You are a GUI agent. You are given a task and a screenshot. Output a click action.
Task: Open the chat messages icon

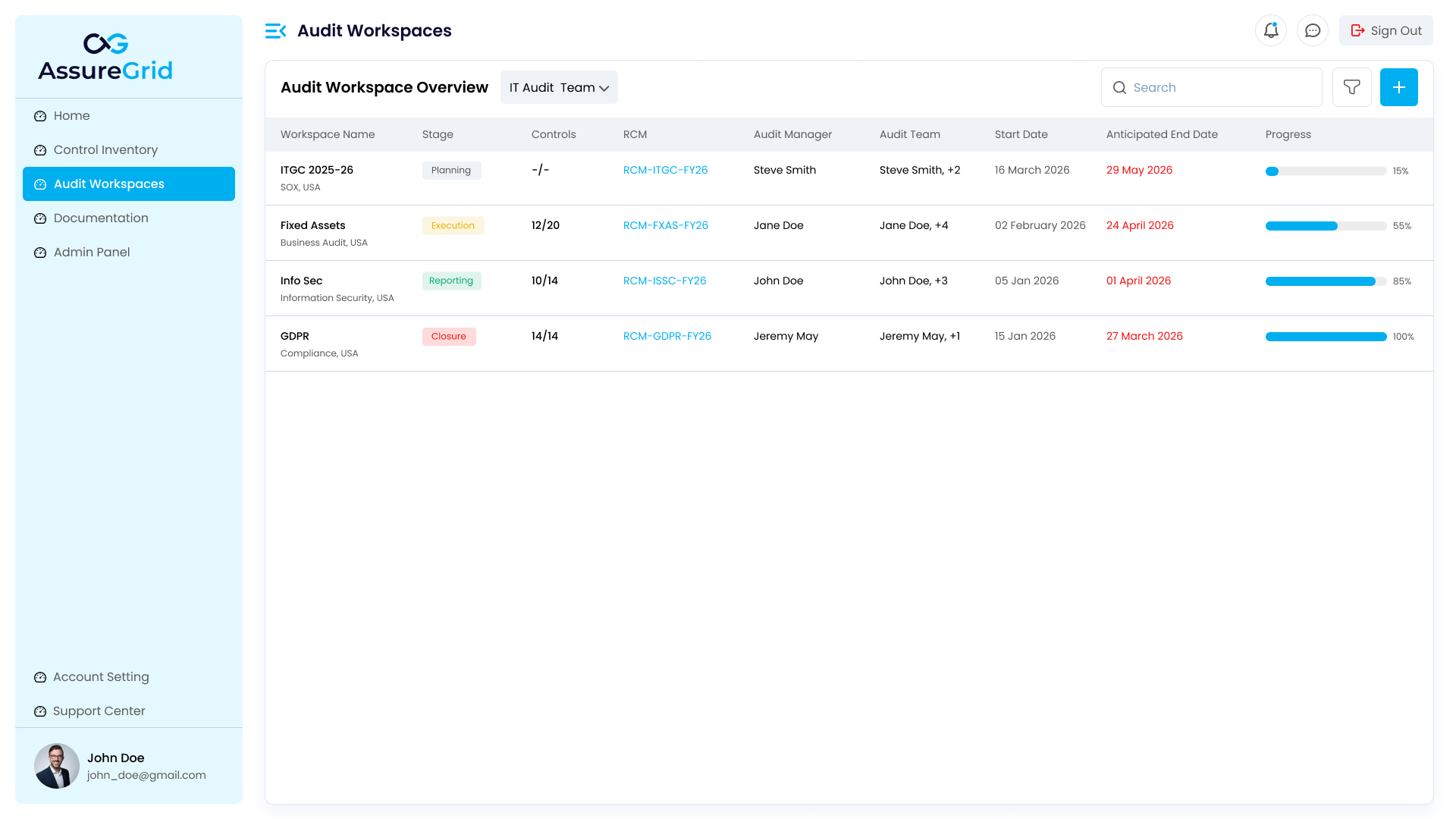[x=1313, y=30]
